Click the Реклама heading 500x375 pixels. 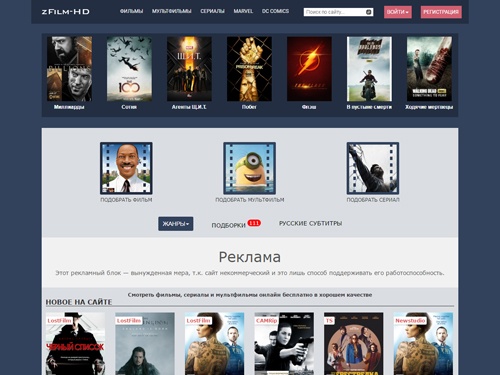[250, 257]
